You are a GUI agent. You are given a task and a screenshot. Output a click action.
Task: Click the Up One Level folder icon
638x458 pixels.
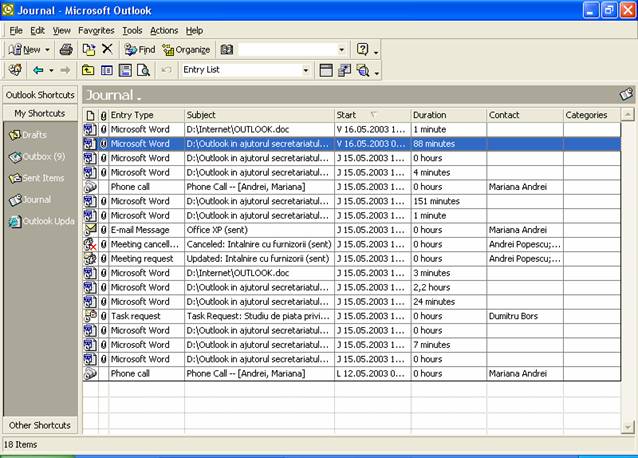click(88, 70)
